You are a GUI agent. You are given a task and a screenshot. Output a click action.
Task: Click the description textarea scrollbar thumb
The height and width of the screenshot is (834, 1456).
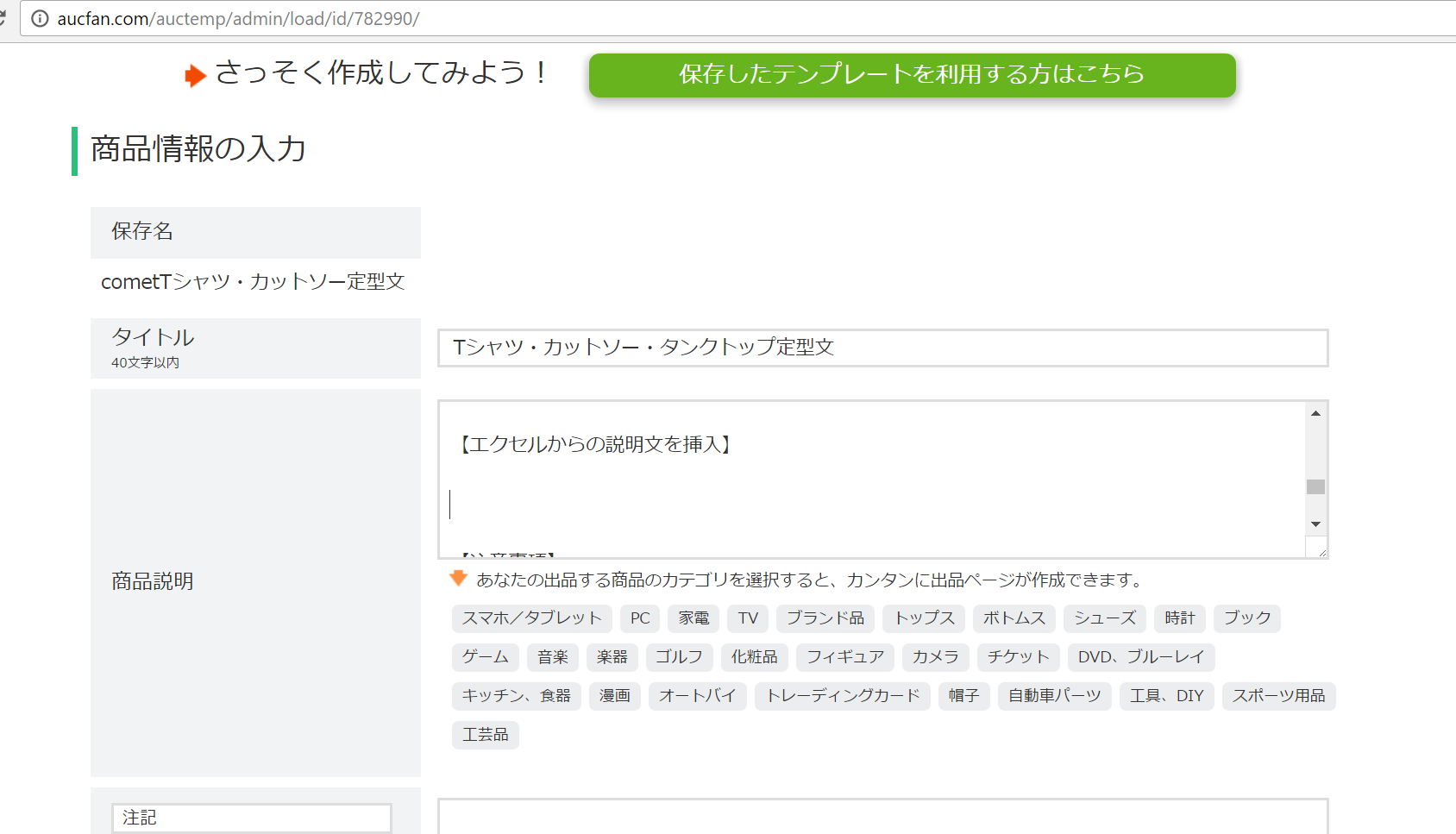[x=1315, y=486]
